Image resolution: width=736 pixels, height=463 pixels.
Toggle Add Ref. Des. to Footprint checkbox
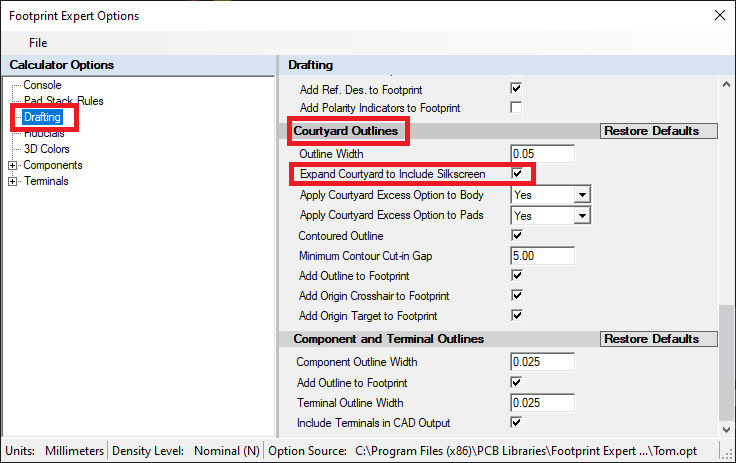click(517, 89)
